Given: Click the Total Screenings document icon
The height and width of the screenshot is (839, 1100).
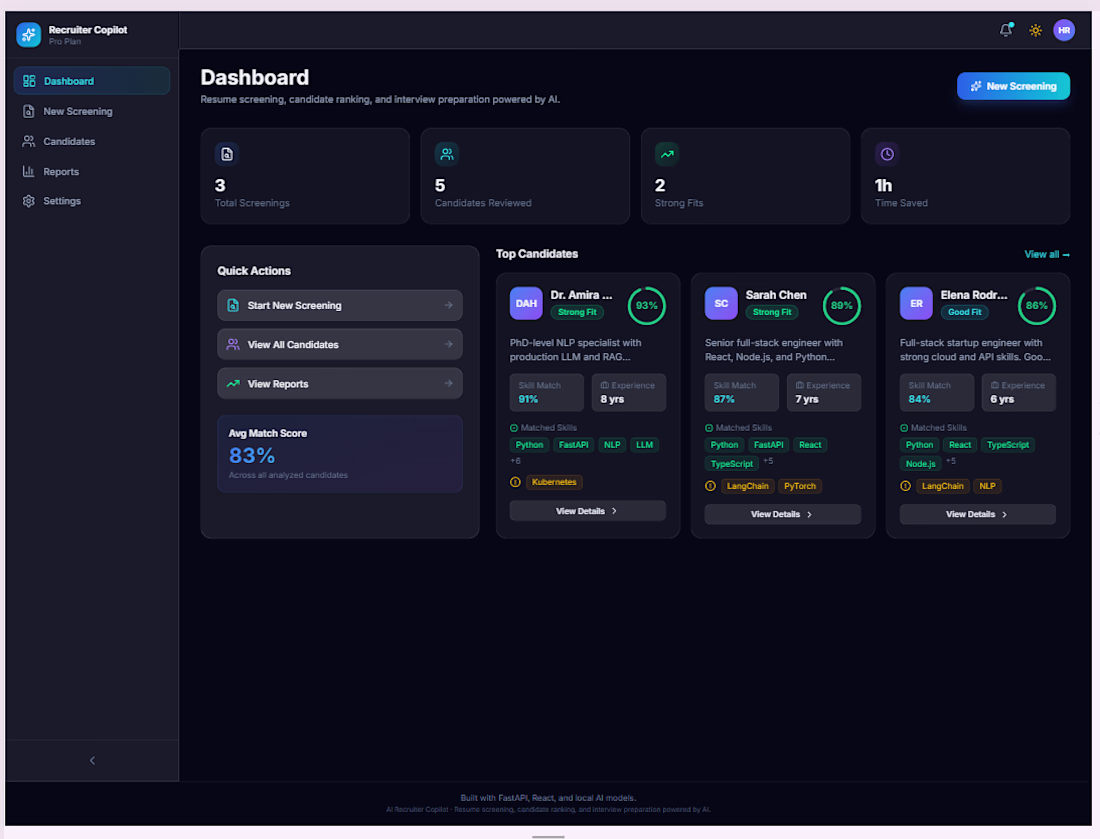Looking at the screenshot, I should [x=227, y=154].
